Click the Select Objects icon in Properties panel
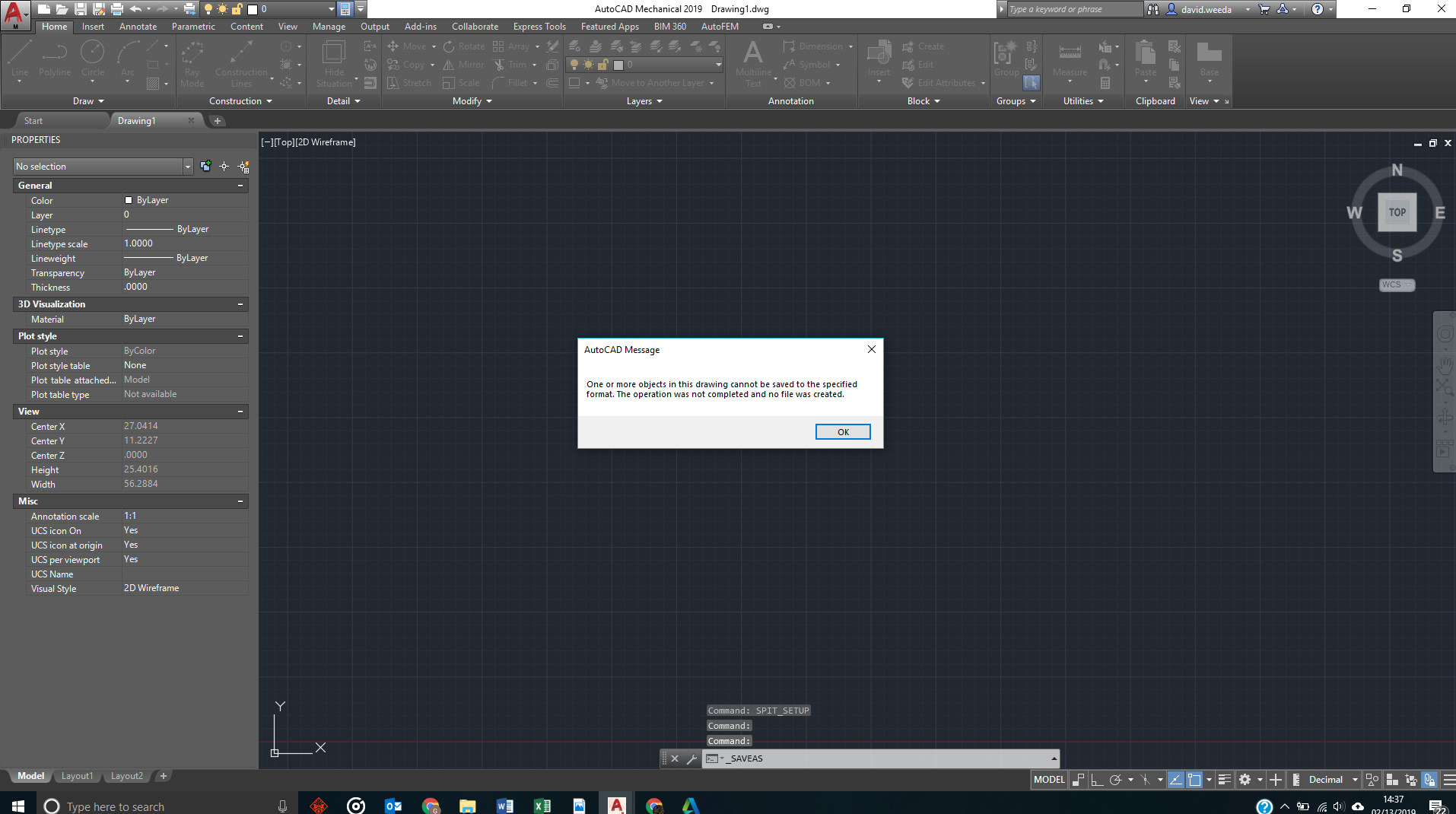The image size is (1456, 814). pyautogui.click(x=224, y=166)
